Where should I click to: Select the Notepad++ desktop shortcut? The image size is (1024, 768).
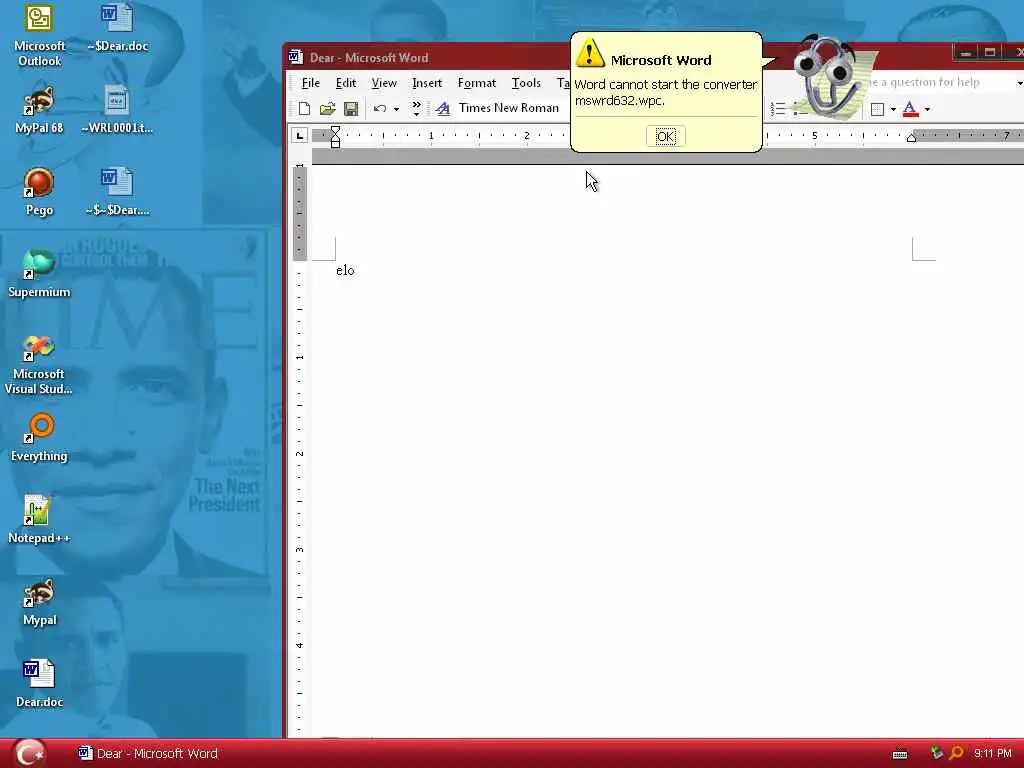pyautogui.click(x=39, y=520)
